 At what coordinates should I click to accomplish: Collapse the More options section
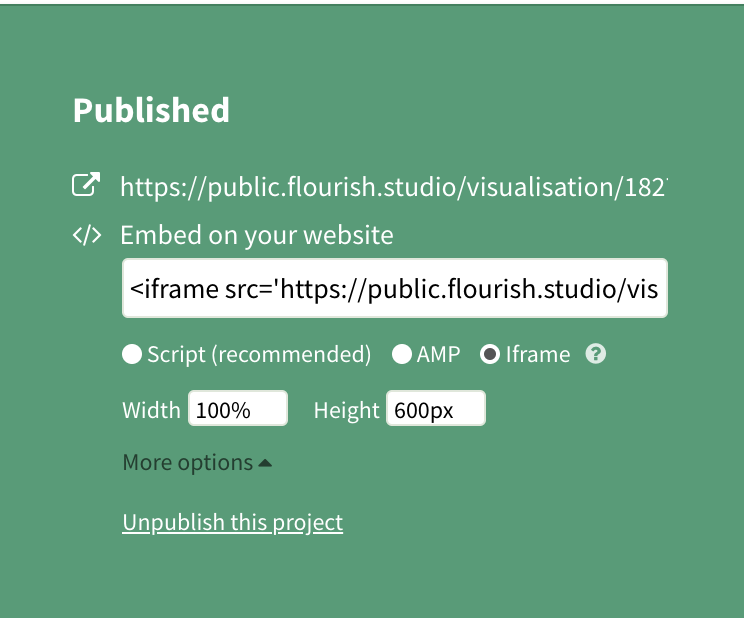pos(188,463)
